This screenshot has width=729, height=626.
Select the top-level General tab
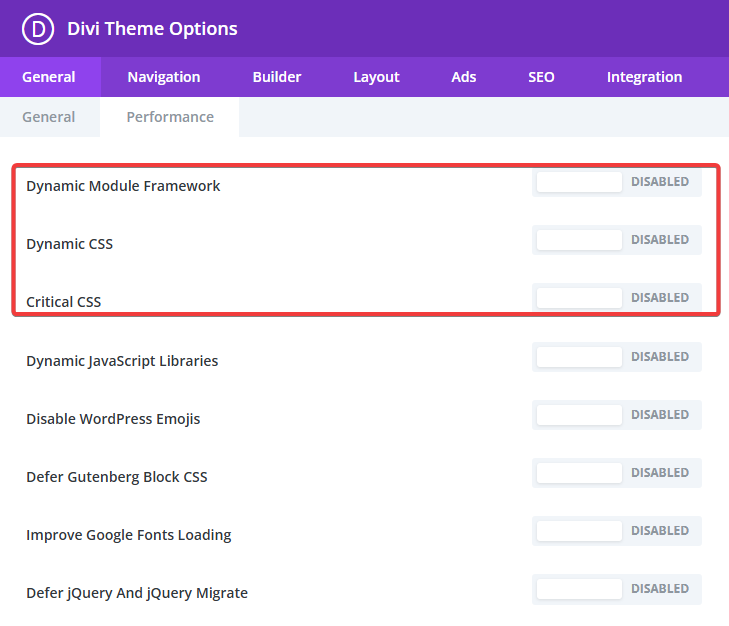pyautogui.click(x=49, y=77)
